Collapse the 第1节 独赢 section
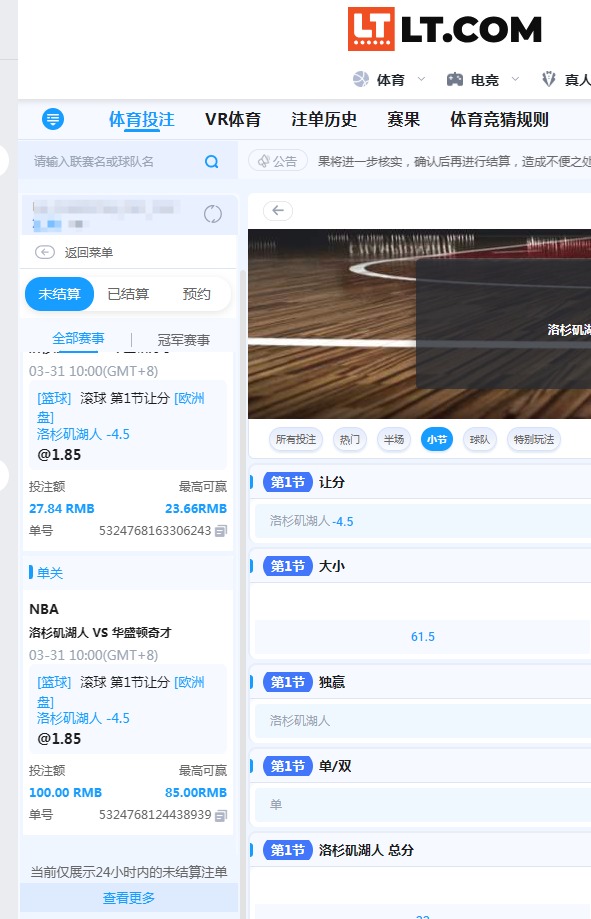This screenshot has width=591, height=919. click(x=420, y=682)
